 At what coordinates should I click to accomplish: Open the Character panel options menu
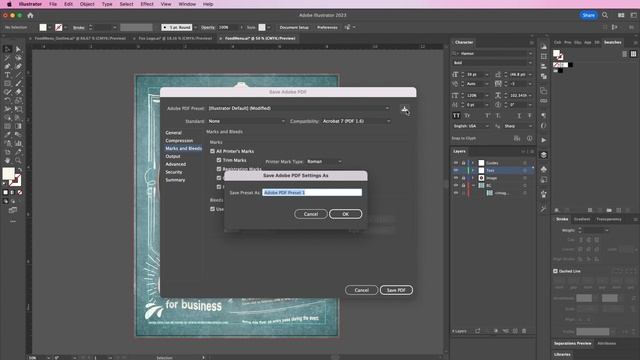click(x=531, y=42)
